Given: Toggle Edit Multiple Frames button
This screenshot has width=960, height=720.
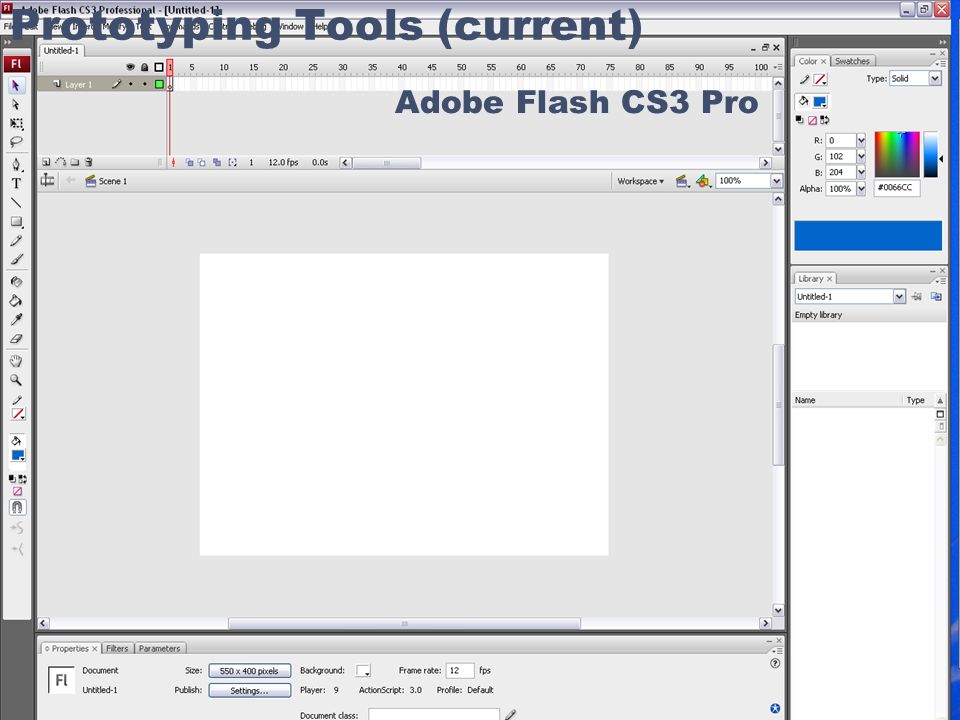Looking at the screenshot, I should pyautogui.click(x=217, y=162).
